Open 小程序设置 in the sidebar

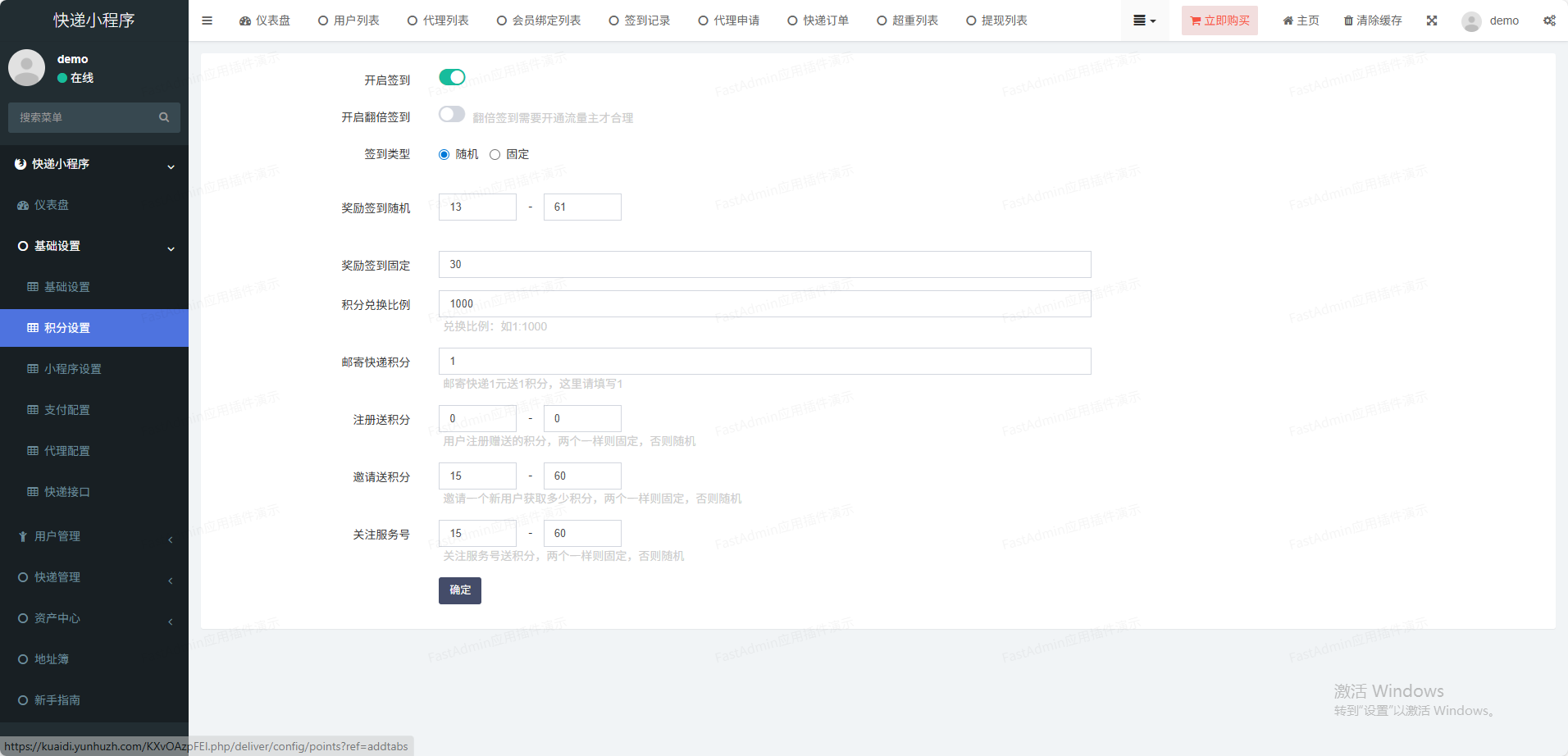(72, 369)
